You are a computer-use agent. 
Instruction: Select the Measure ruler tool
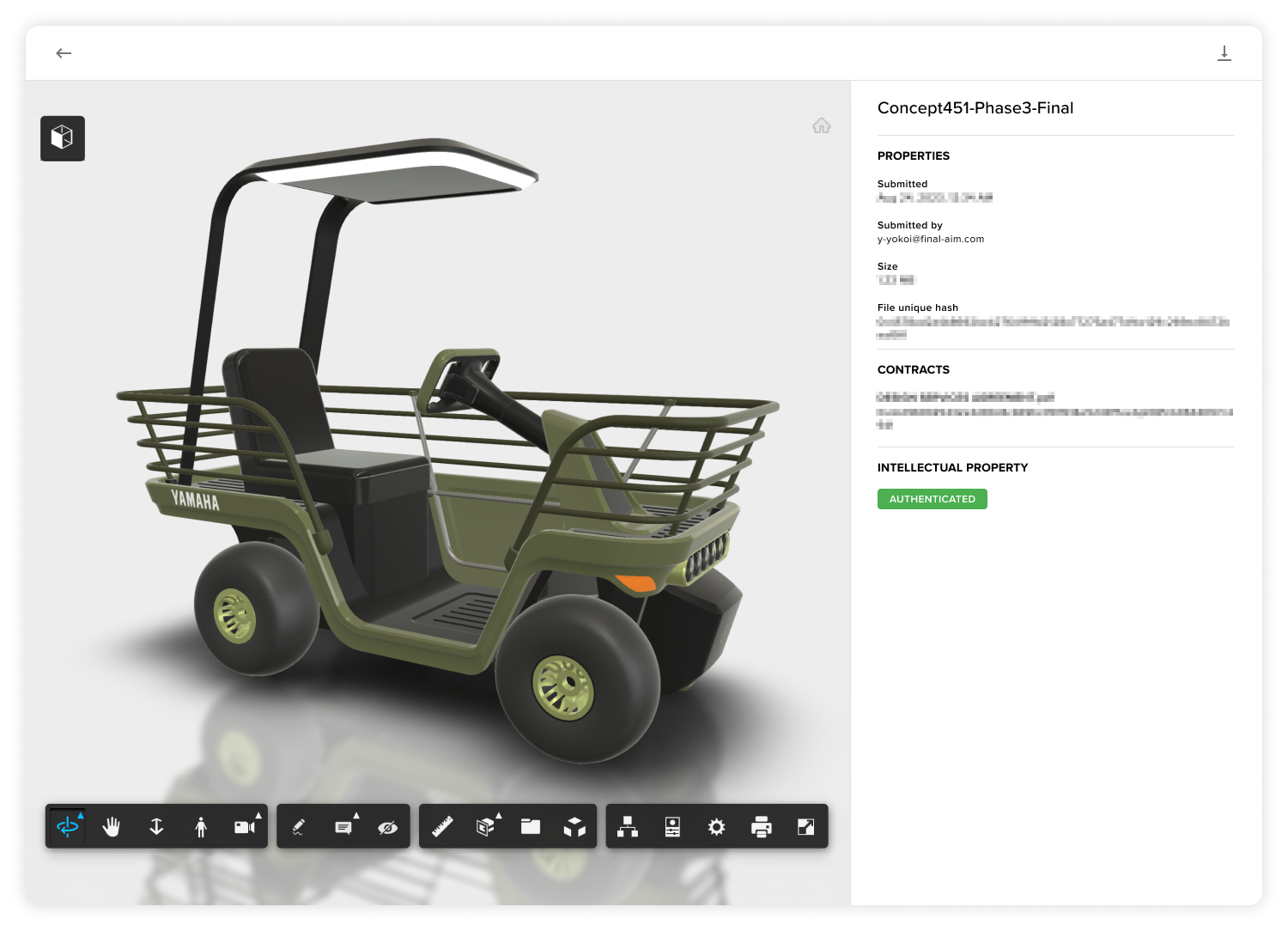point(442,826)
